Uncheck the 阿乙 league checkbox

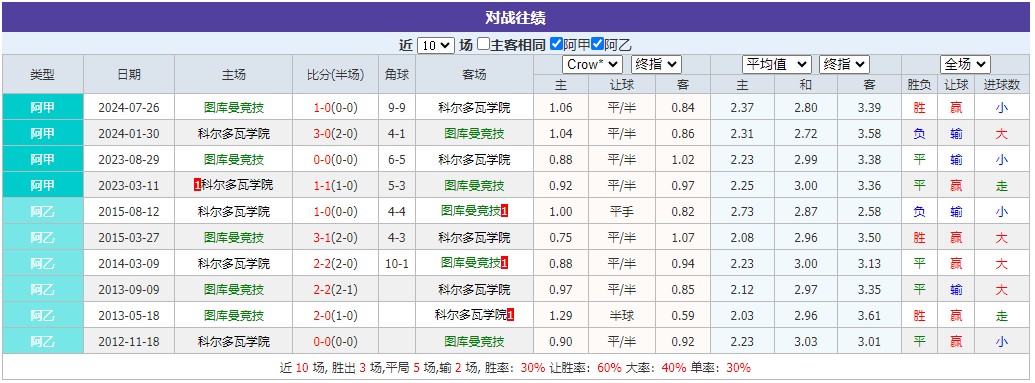pyautogui.click(x=597, y=44)
